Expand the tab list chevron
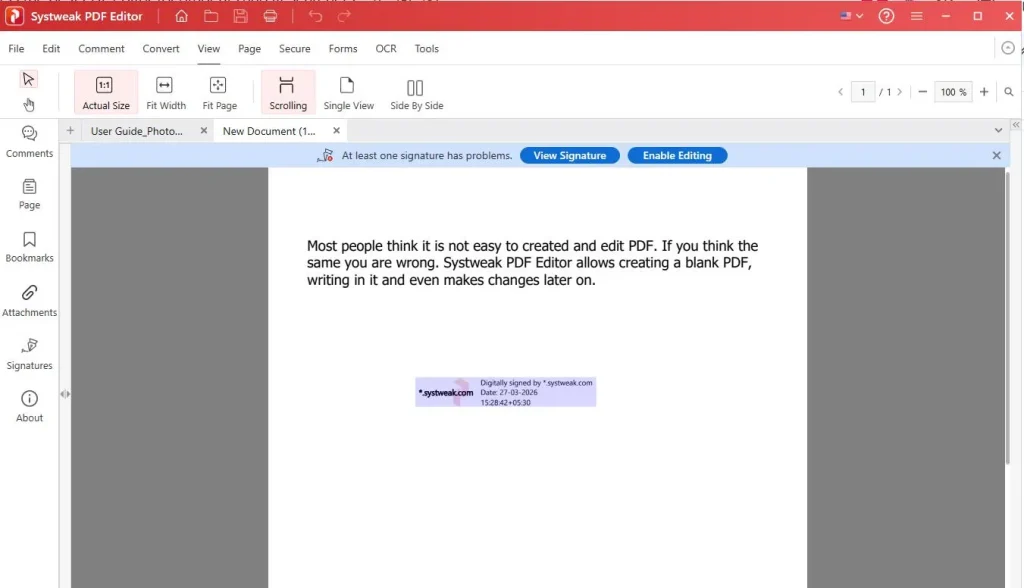The width and height of the screenshot is (1024, 588). 998,131
